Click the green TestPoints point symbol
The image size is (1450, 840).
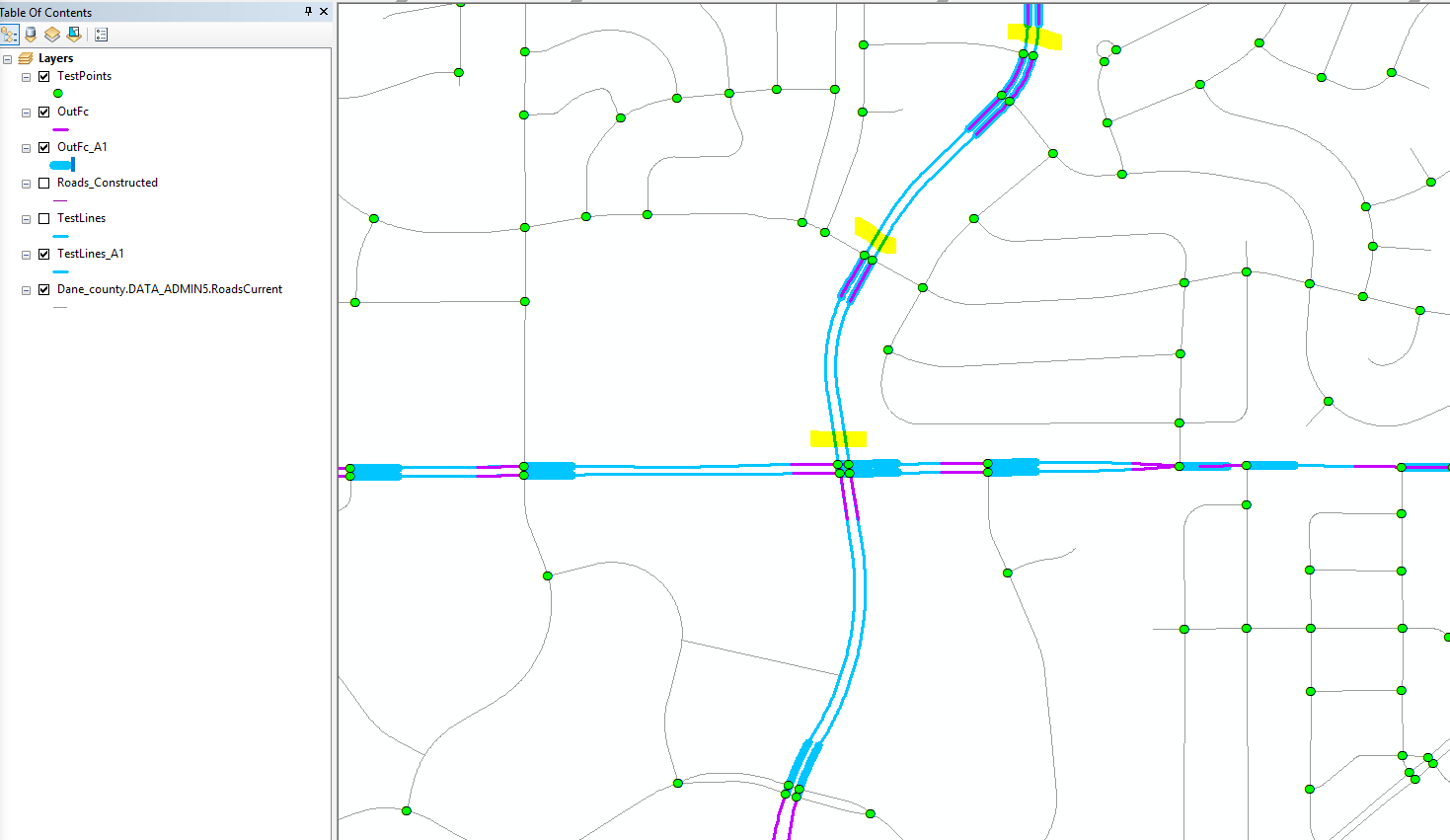coord(57,92)
